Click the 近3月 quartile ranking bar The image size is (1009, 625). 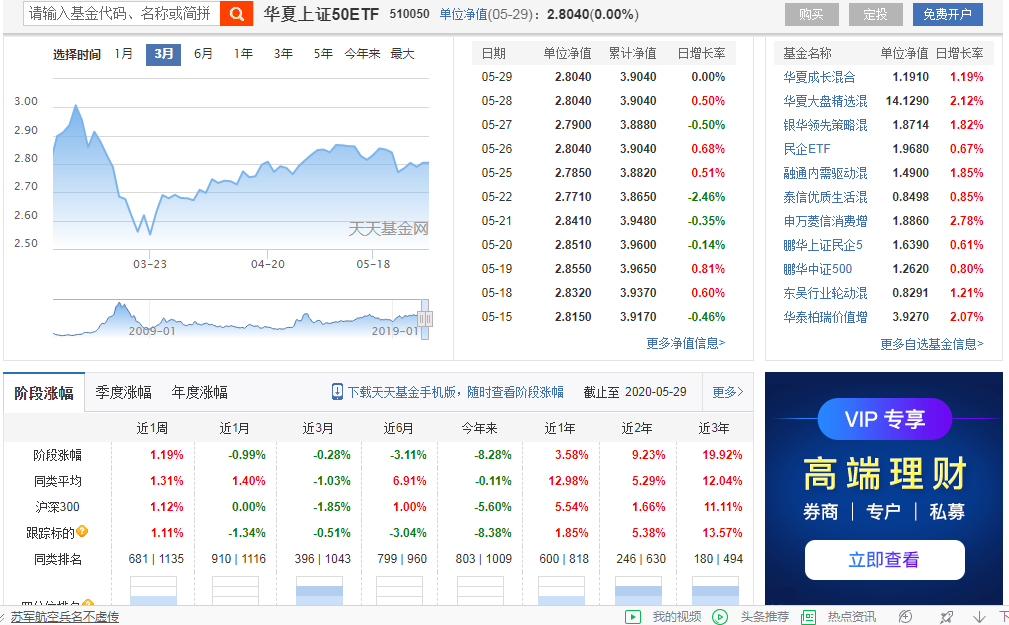pos(319,591)
